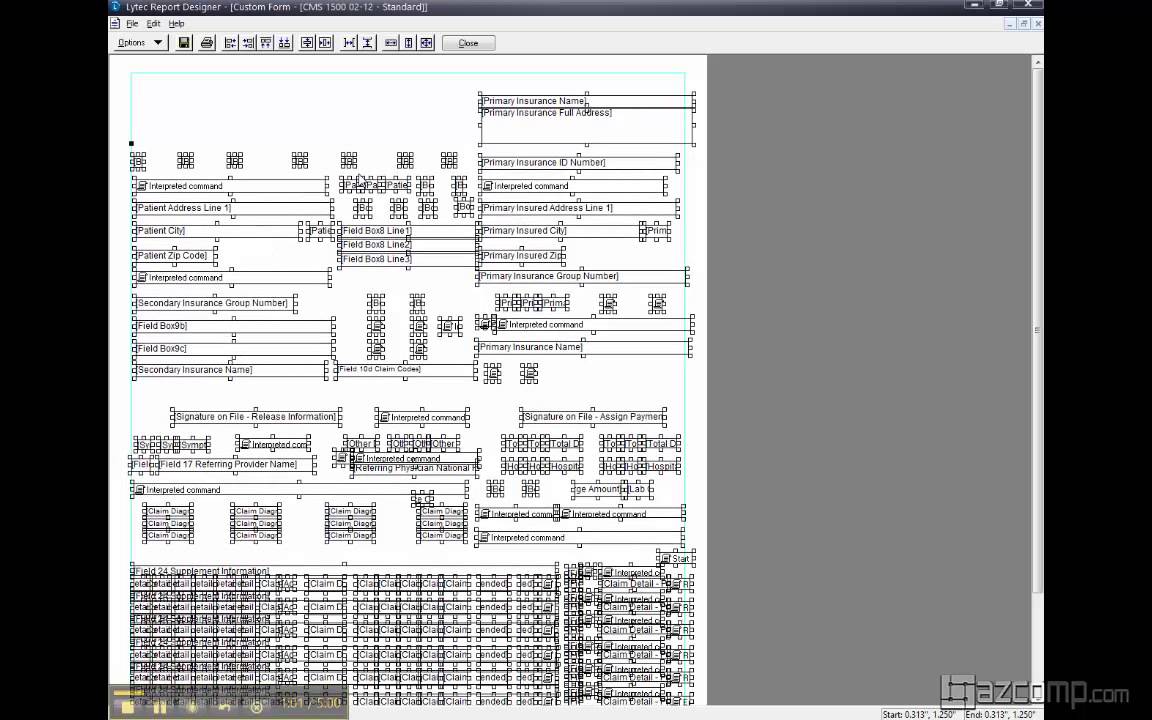Select the Field Box8 Line2 field
Screen dimensions: 1152x720
408,245
